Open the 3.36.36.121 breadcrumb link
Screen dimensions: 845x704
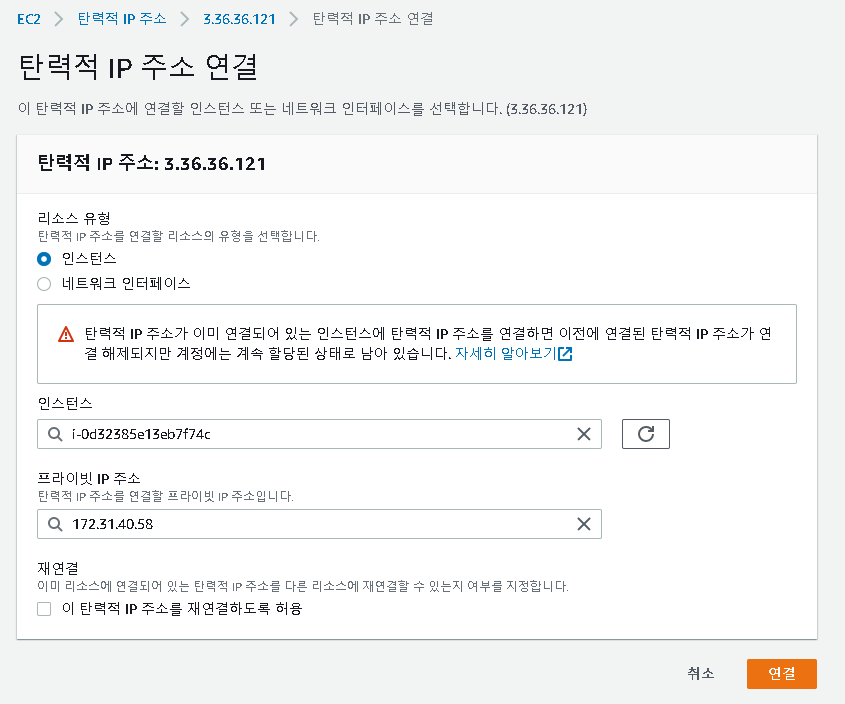click(239, 19)
